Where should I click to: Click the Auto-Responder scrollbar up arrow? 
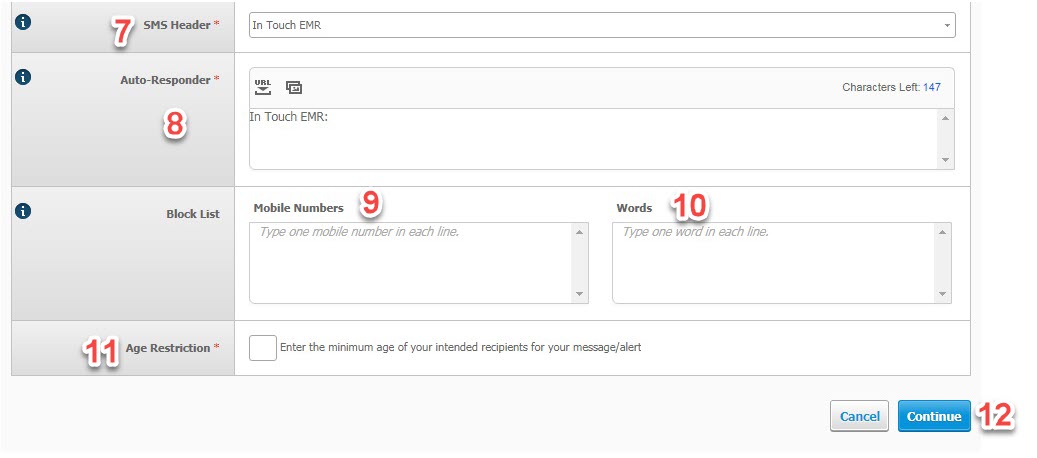(945, 118)
